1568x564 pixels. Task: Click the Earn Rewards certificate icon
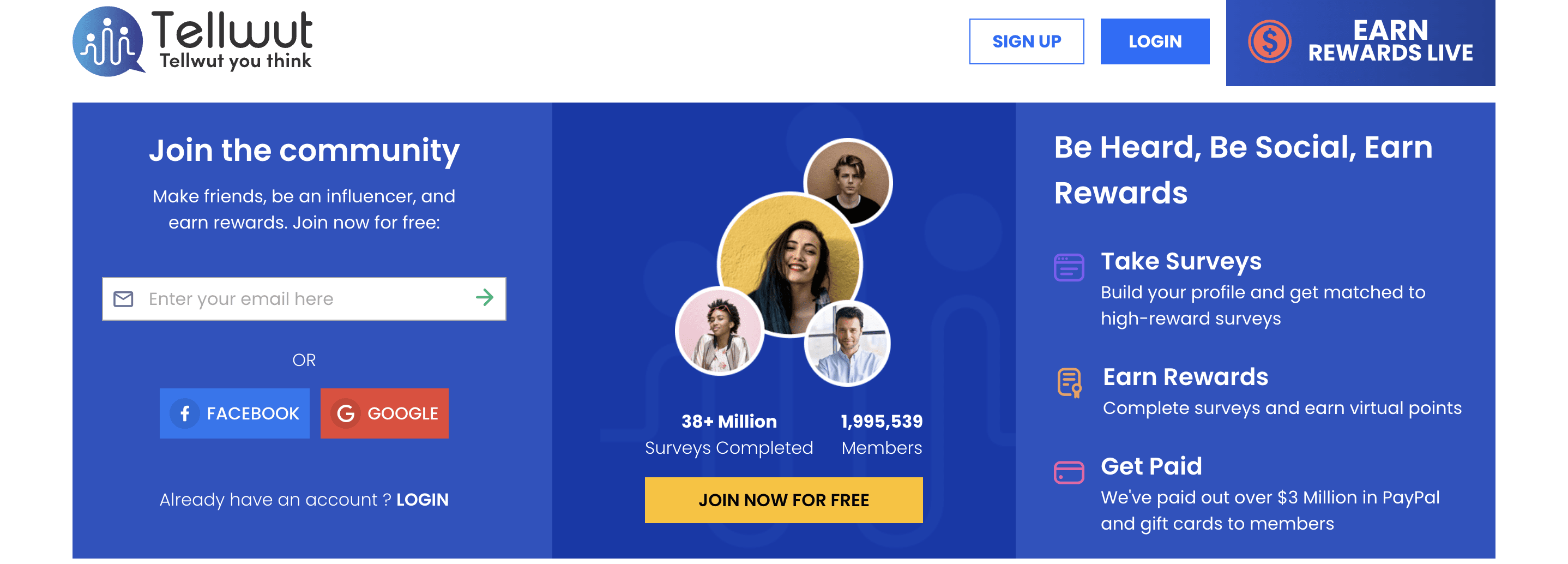pyautogui.click(x=1069, y=382)
